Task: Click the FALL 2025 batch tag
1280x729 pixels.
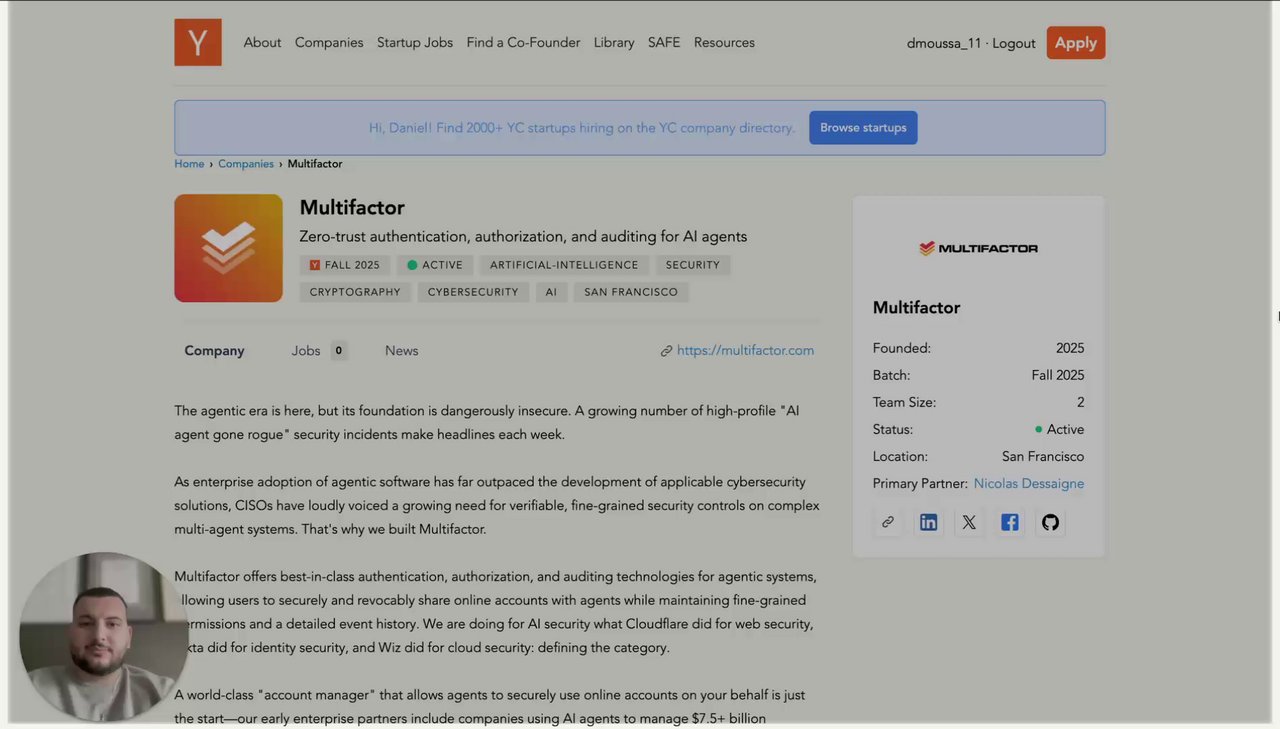Action: [x=345, y=265]
